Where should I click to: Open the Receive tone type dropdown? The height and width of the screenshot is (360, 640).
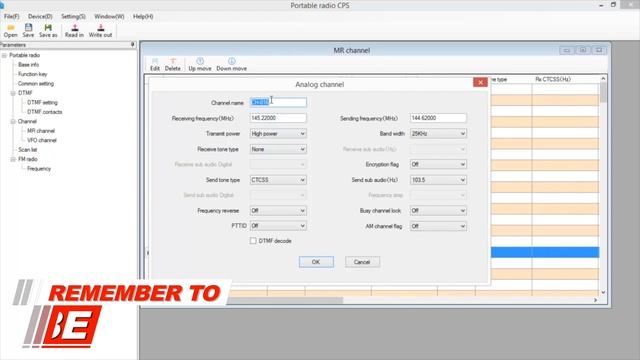pyautogui.click(x=278, y=149)
